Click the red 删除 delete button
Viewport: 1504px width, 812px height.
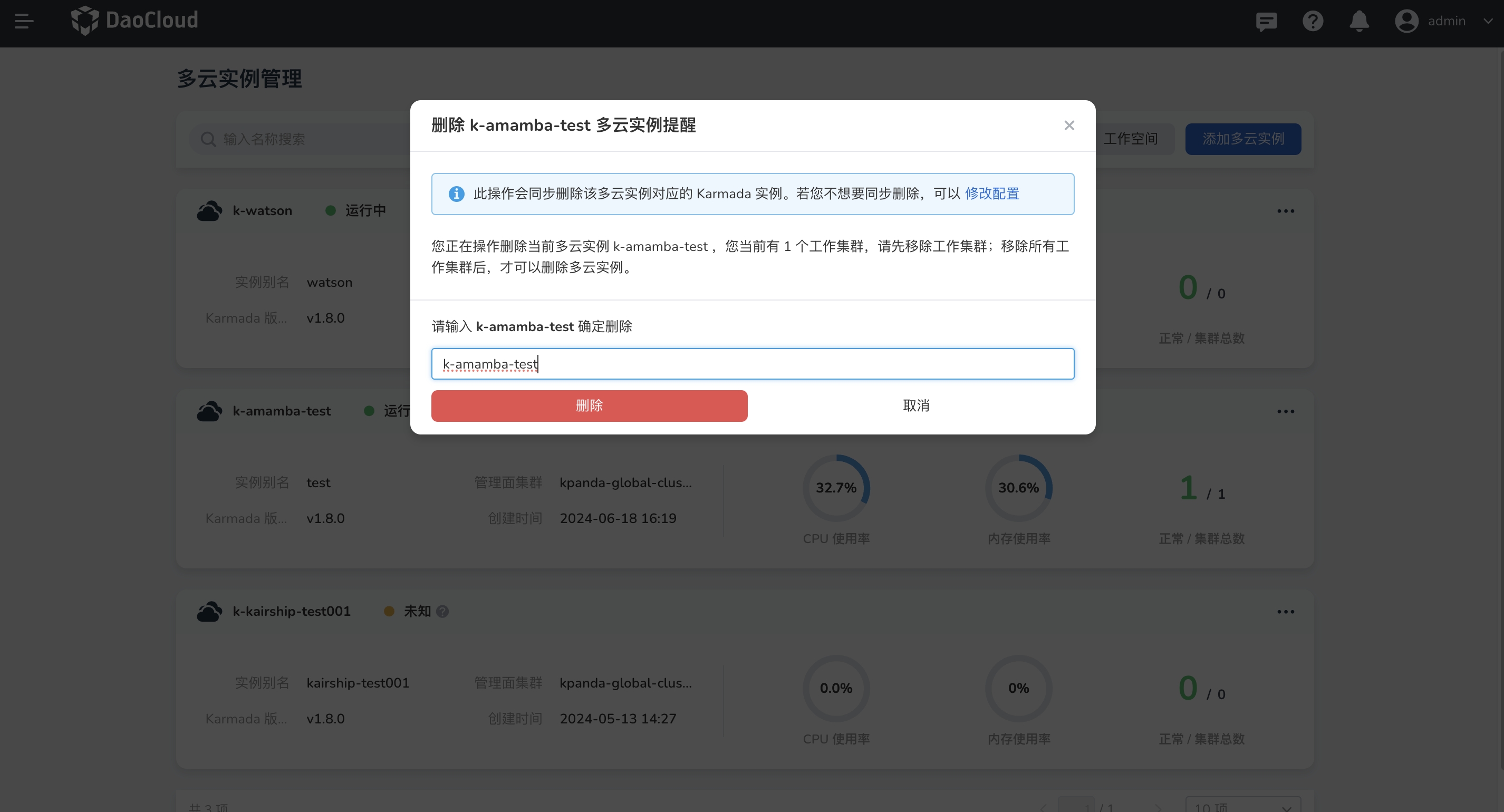(x=589, y=405)
